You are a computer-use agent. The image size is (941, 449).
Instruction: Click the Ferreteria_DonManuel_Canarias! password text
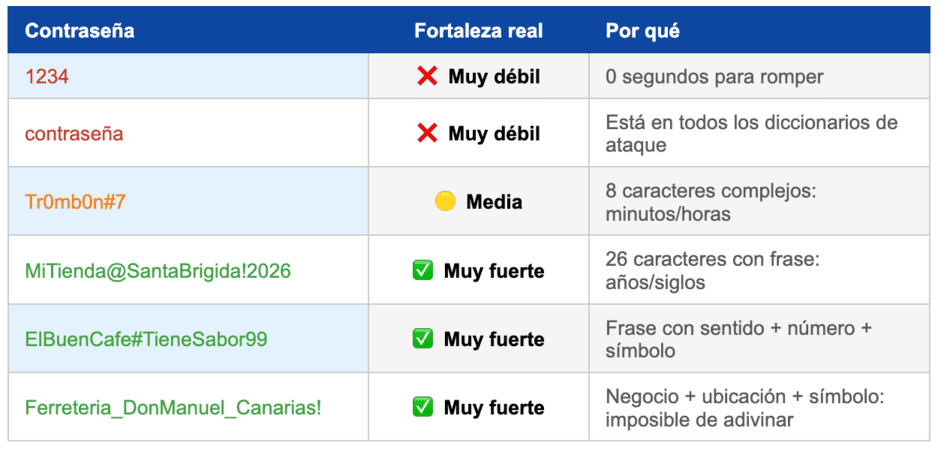173,408
